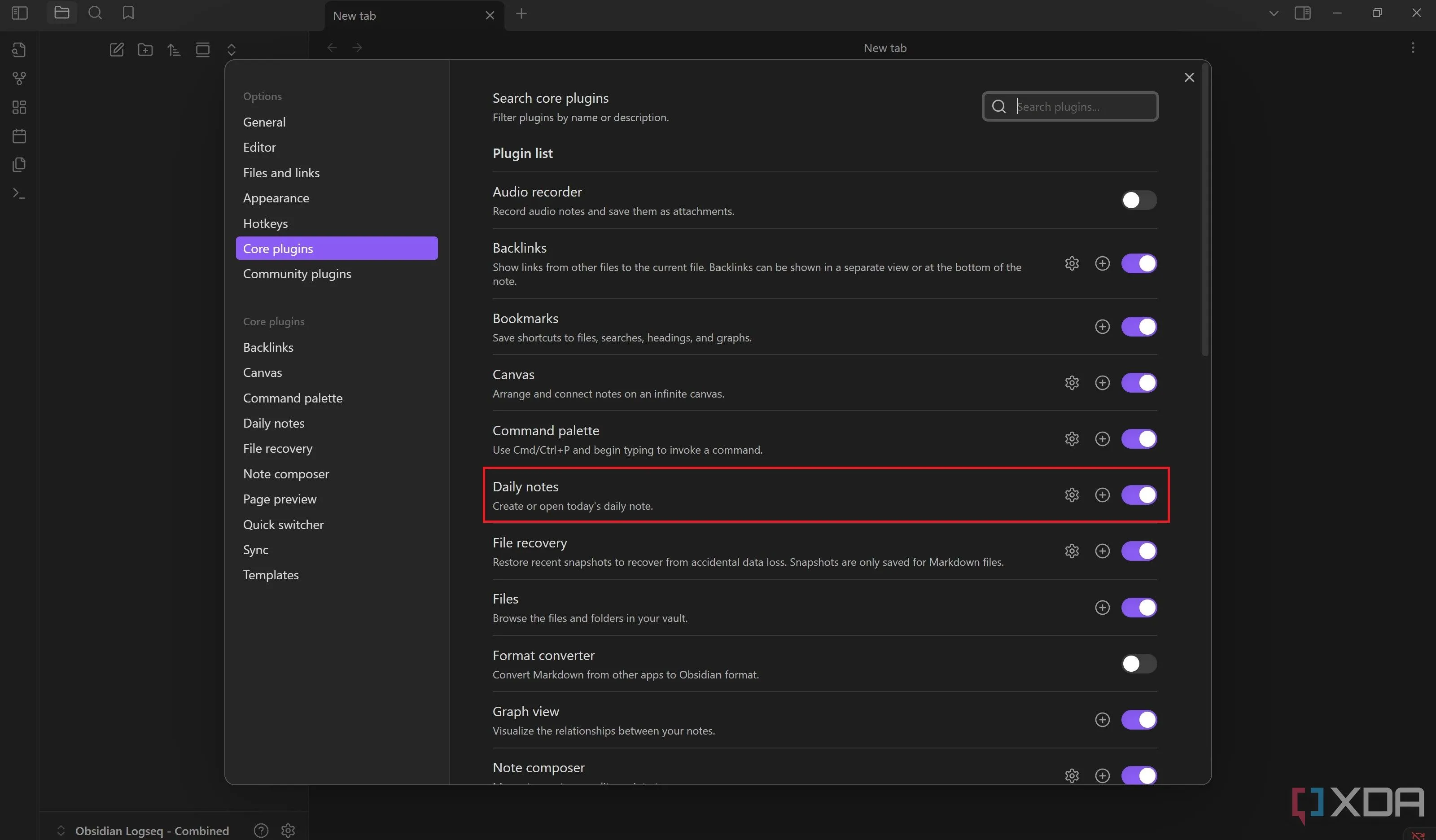Close the New tab tab
Viewport: 1436px width, 840px height.
pos(490,15)
